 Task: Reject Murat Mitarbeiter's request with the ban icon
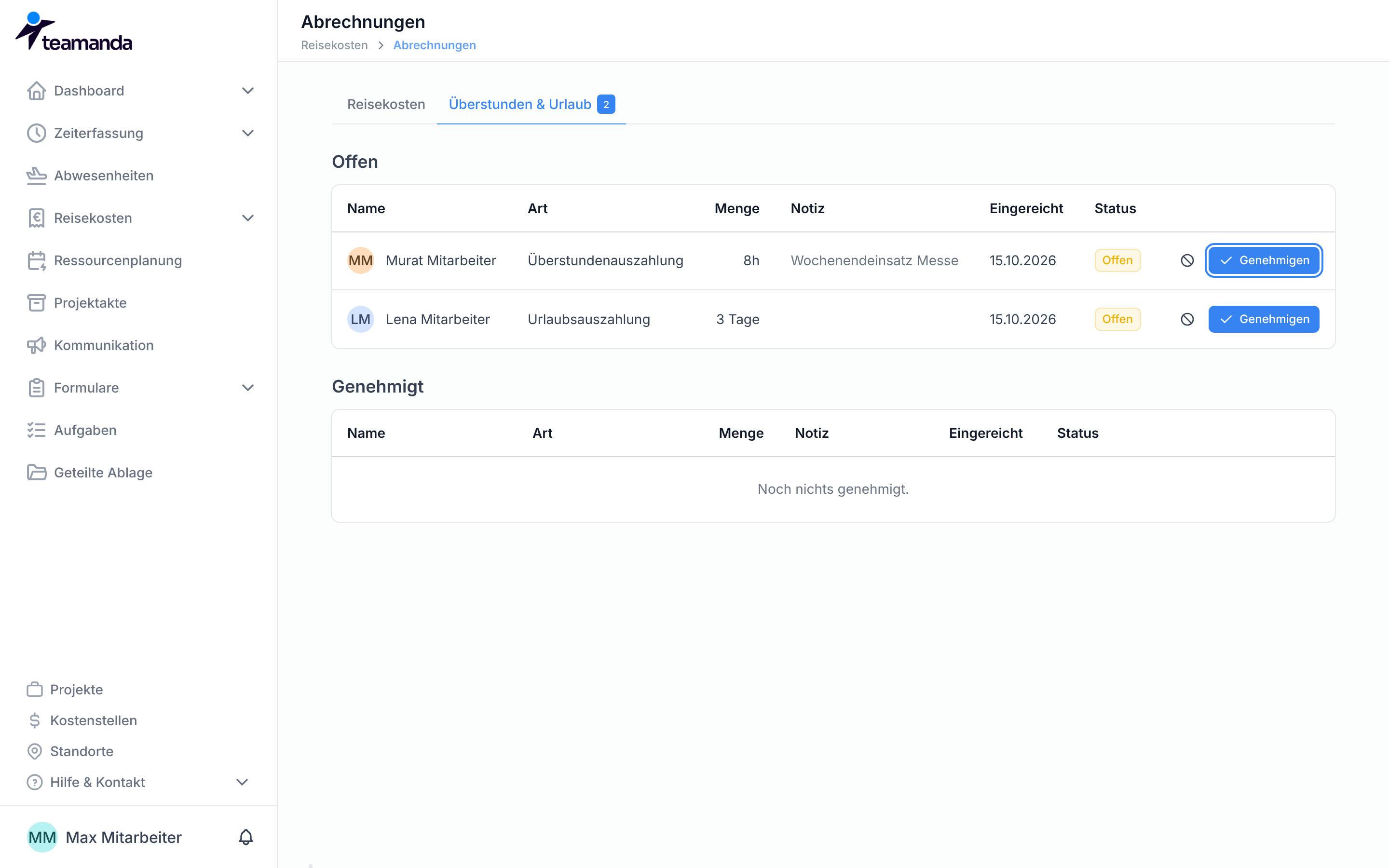1187,260
